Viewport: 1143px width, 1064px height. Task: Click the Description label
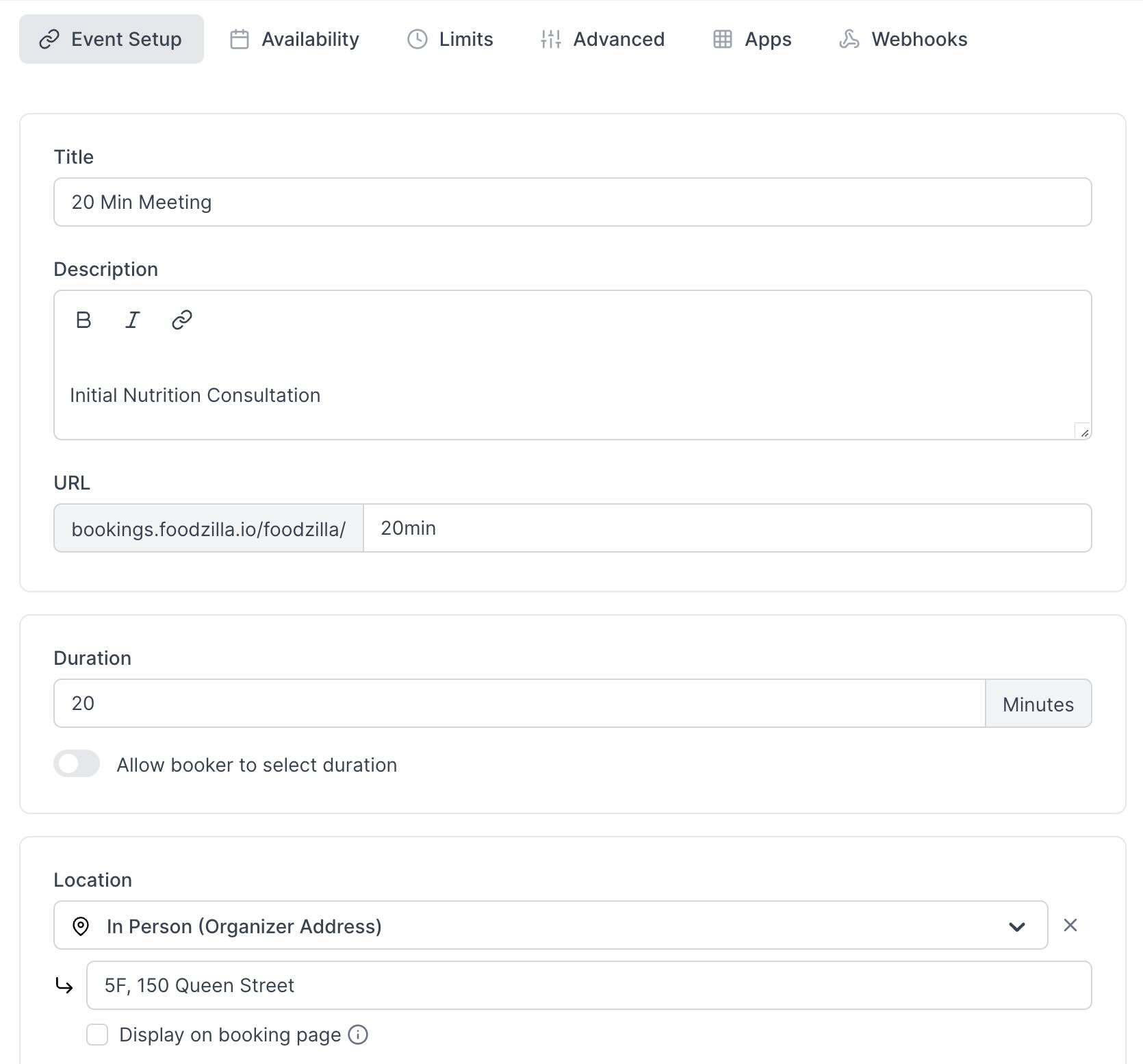[x=106, y=269]
